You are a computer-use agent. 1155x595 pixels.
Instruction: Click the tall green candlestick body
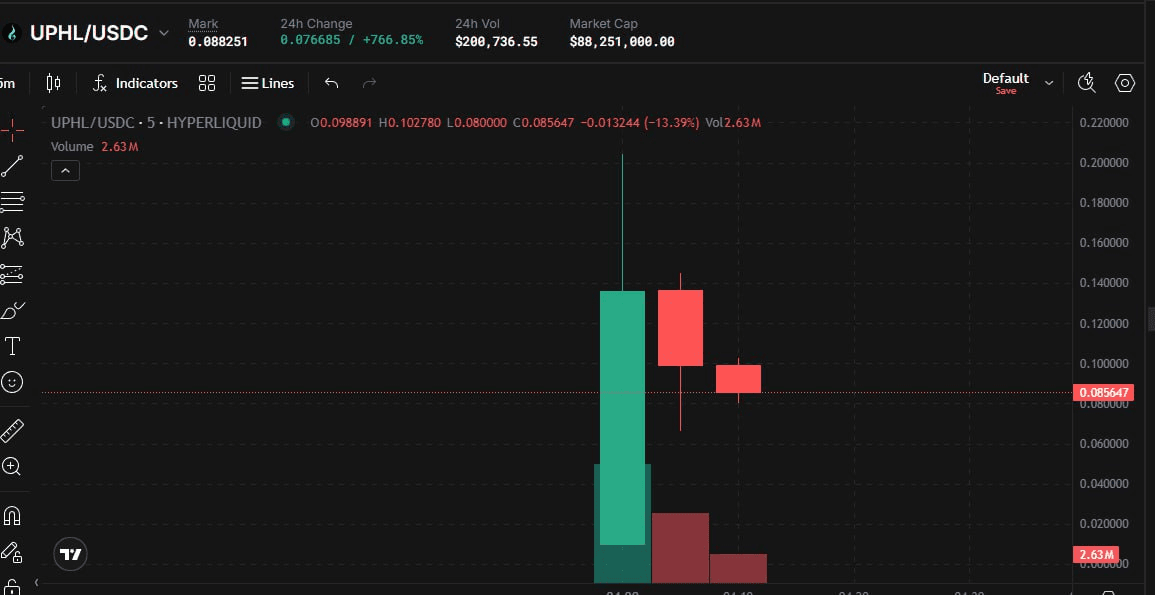(x=622, y=418)
